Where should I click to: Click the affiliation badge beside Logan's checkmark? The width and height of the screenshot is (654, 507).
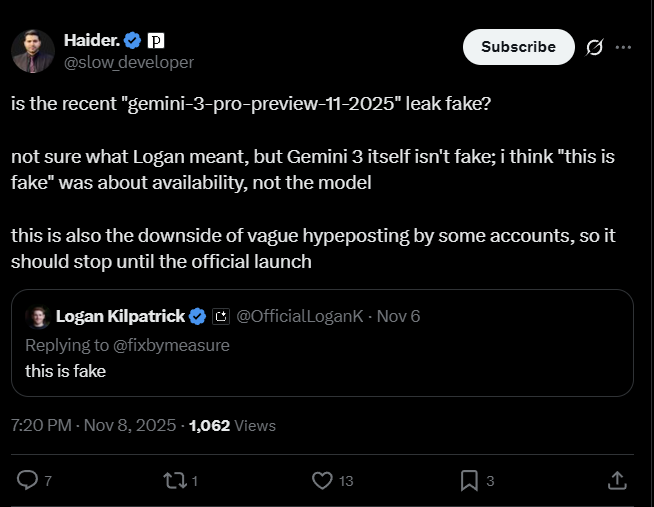[221, 316]
